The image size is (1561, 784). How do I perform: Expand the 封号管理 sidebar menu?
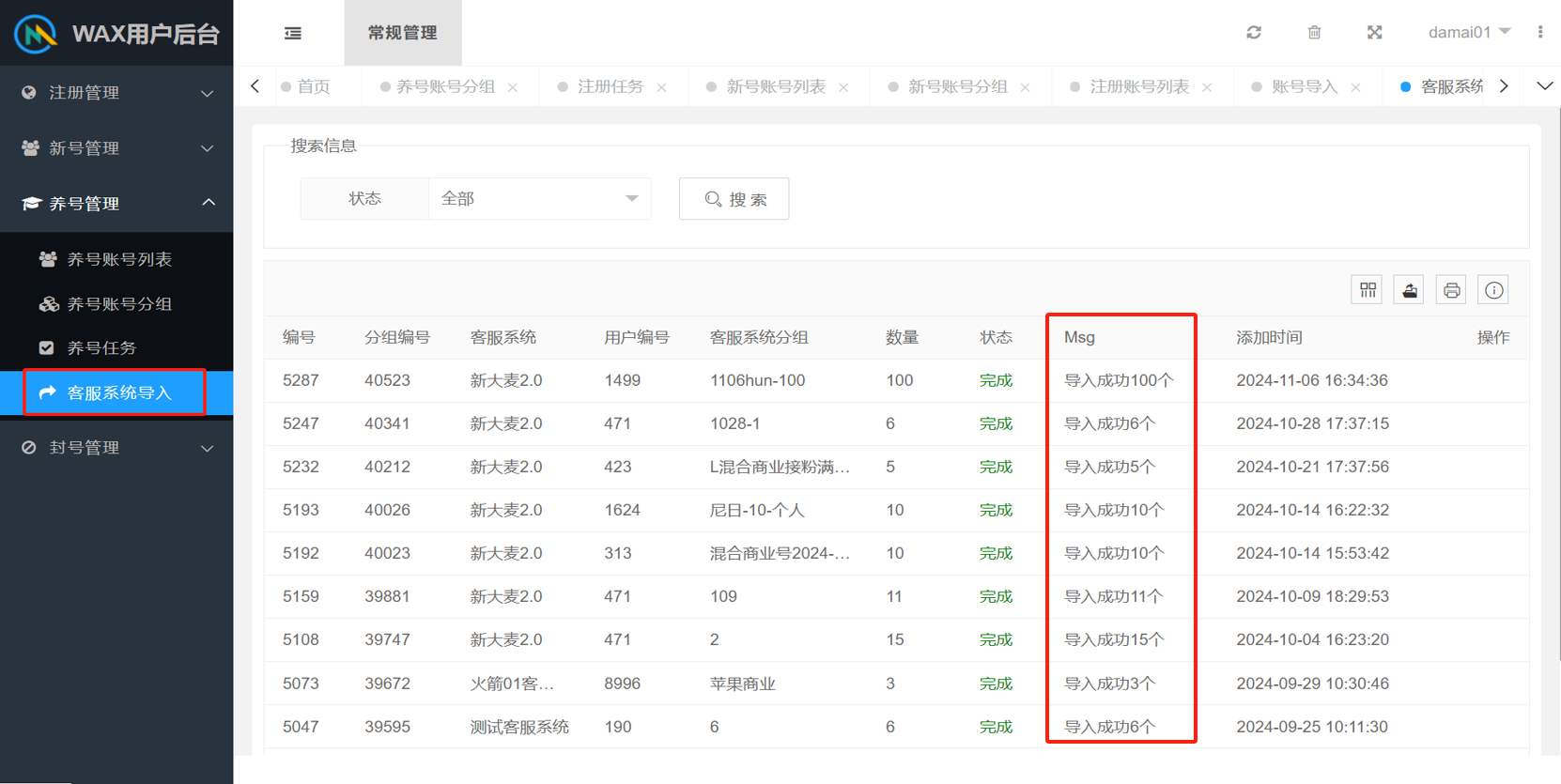[116, 448]
